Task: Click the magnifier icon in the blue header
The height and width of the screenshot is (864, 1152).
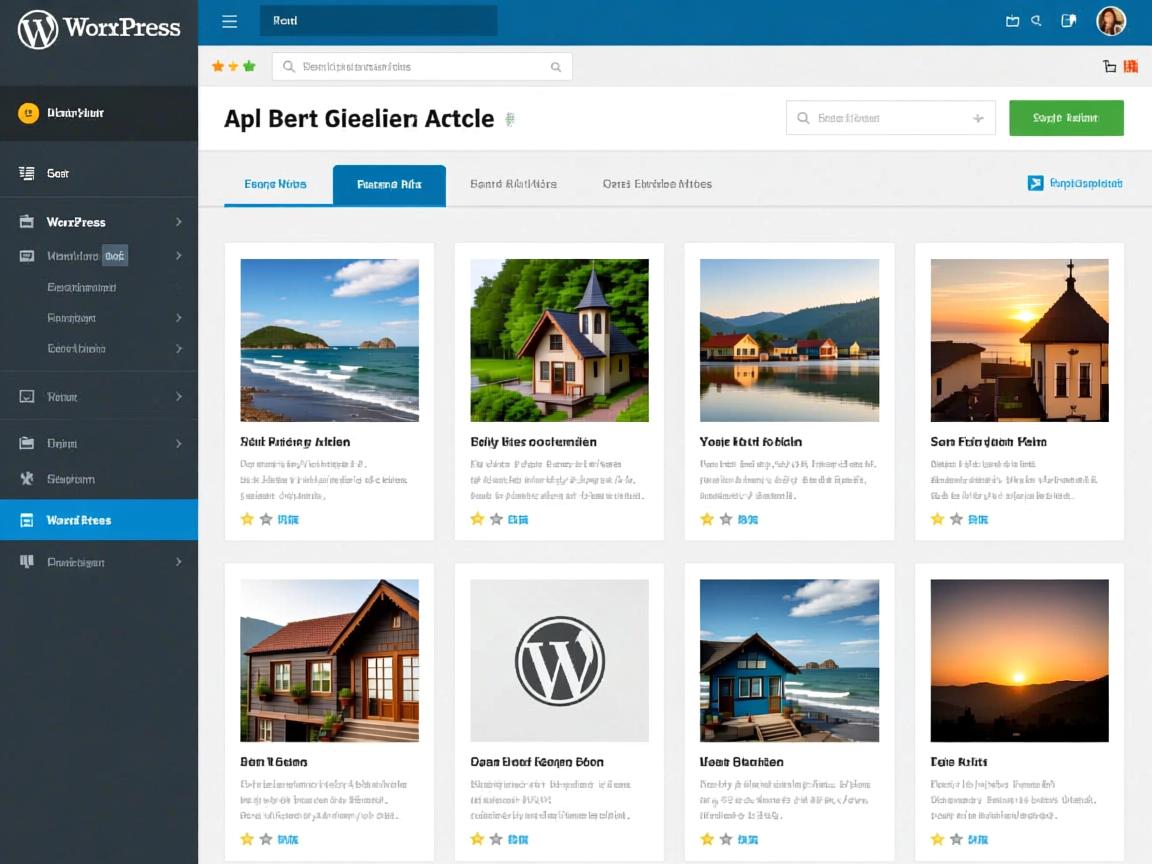Action: pyautogui.click(x=1037, y=21)
